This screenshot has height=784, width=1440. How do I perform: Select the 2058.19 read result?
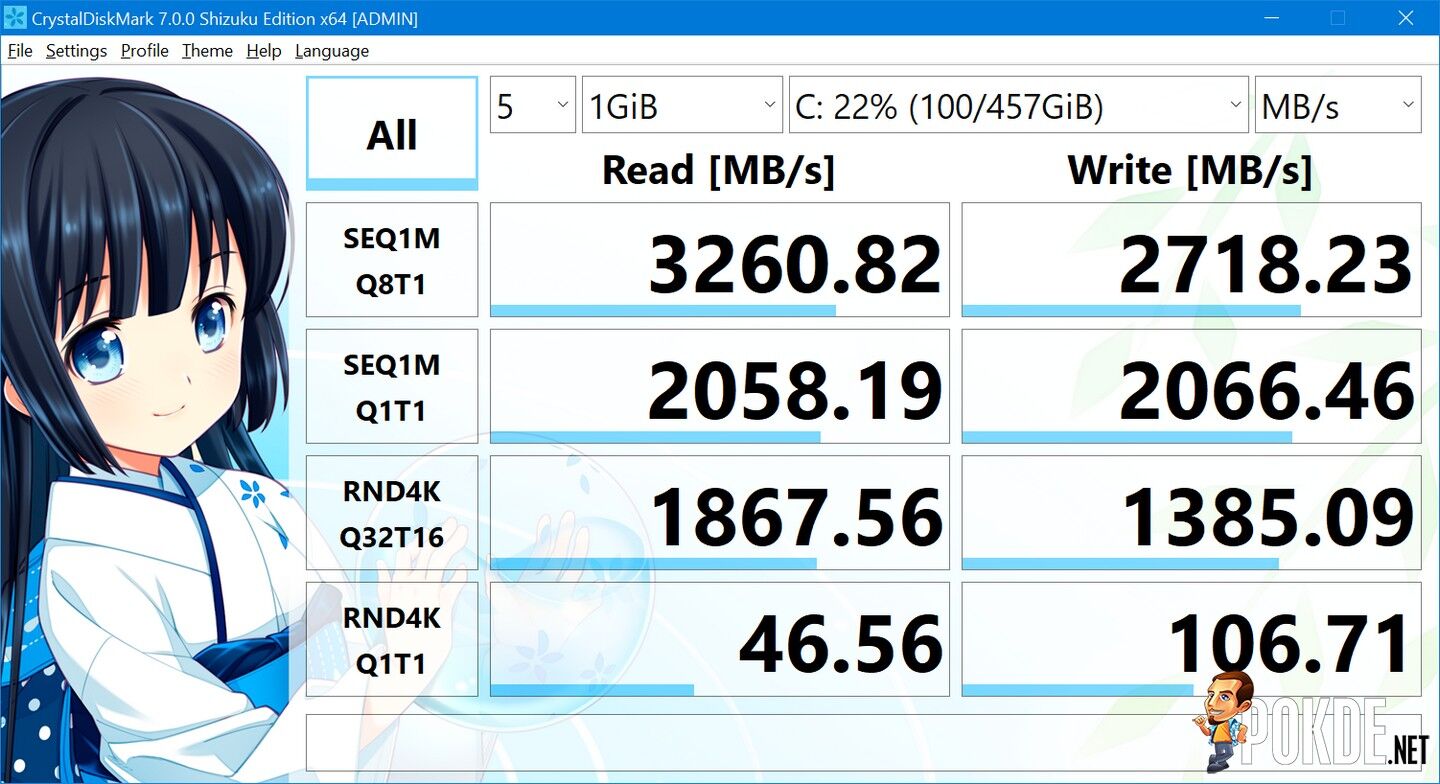[x=720, y=386]
